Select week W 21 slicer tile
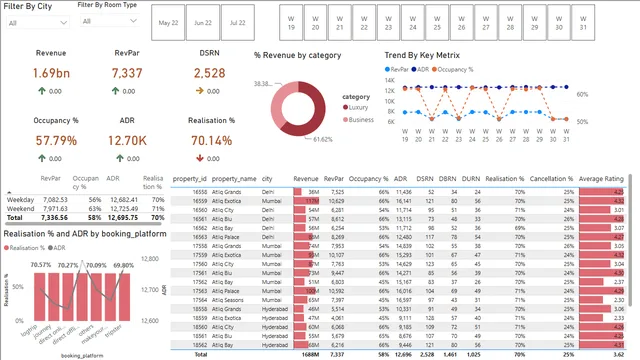The image size is (640, 360). pyautogui.click(x=340, y=23)
